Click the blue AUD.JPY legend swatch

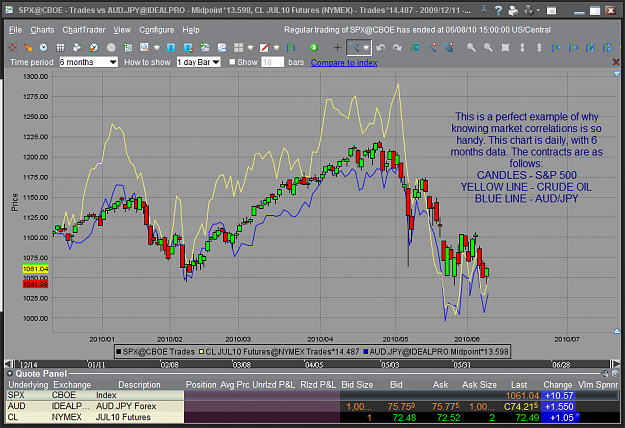click(x=365, y=352)
